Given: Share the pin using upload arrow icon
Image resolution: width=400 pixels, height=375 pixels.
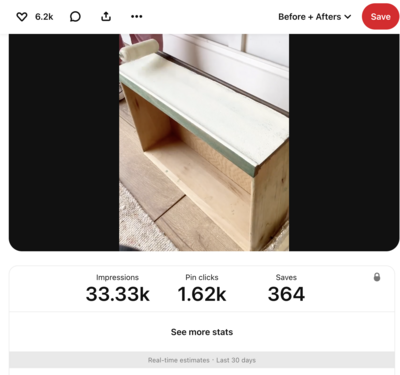Looking at the screenshot, I should 106,16.
